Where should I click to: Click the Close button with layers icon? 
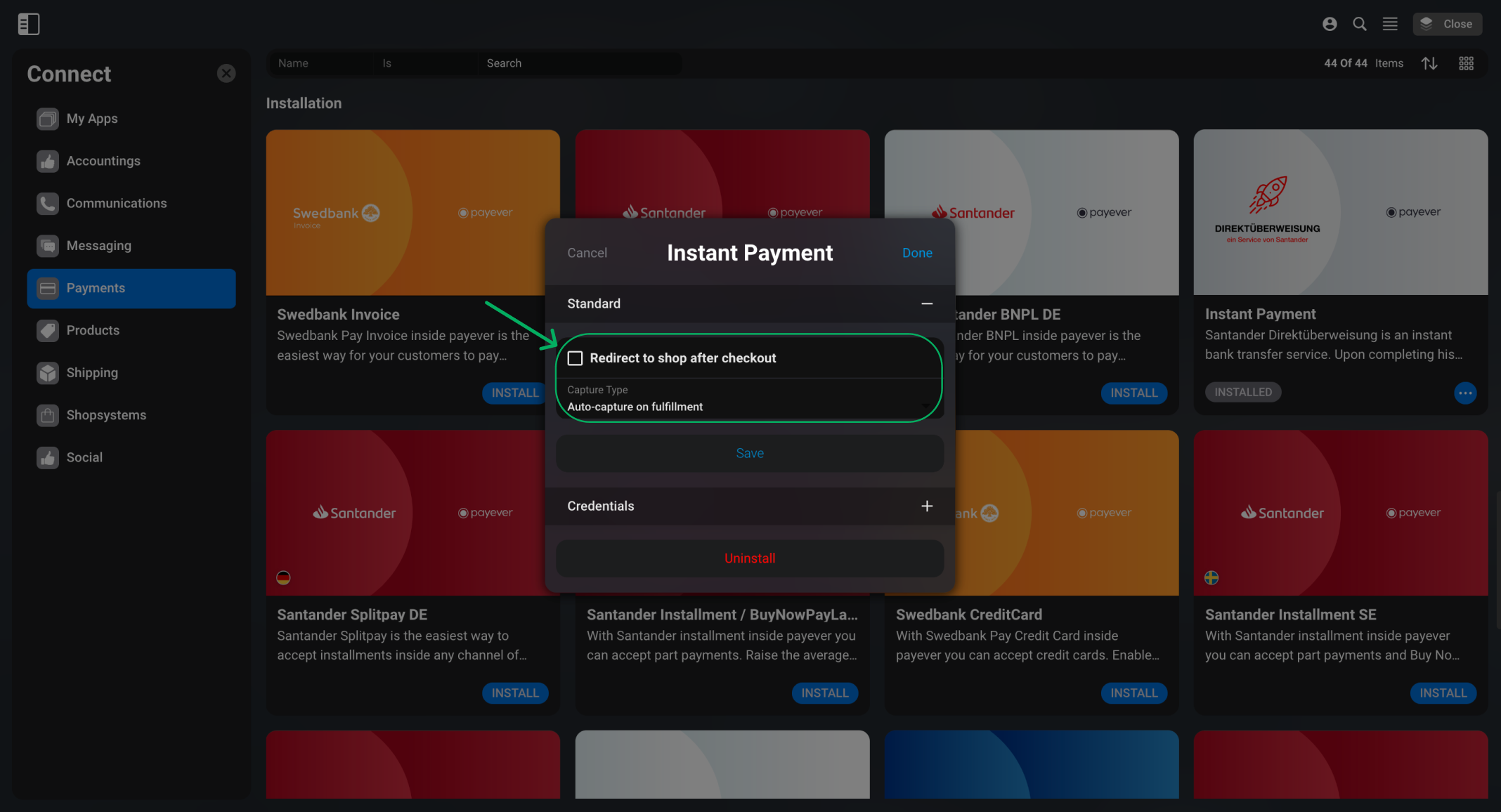coord(1447,24)
